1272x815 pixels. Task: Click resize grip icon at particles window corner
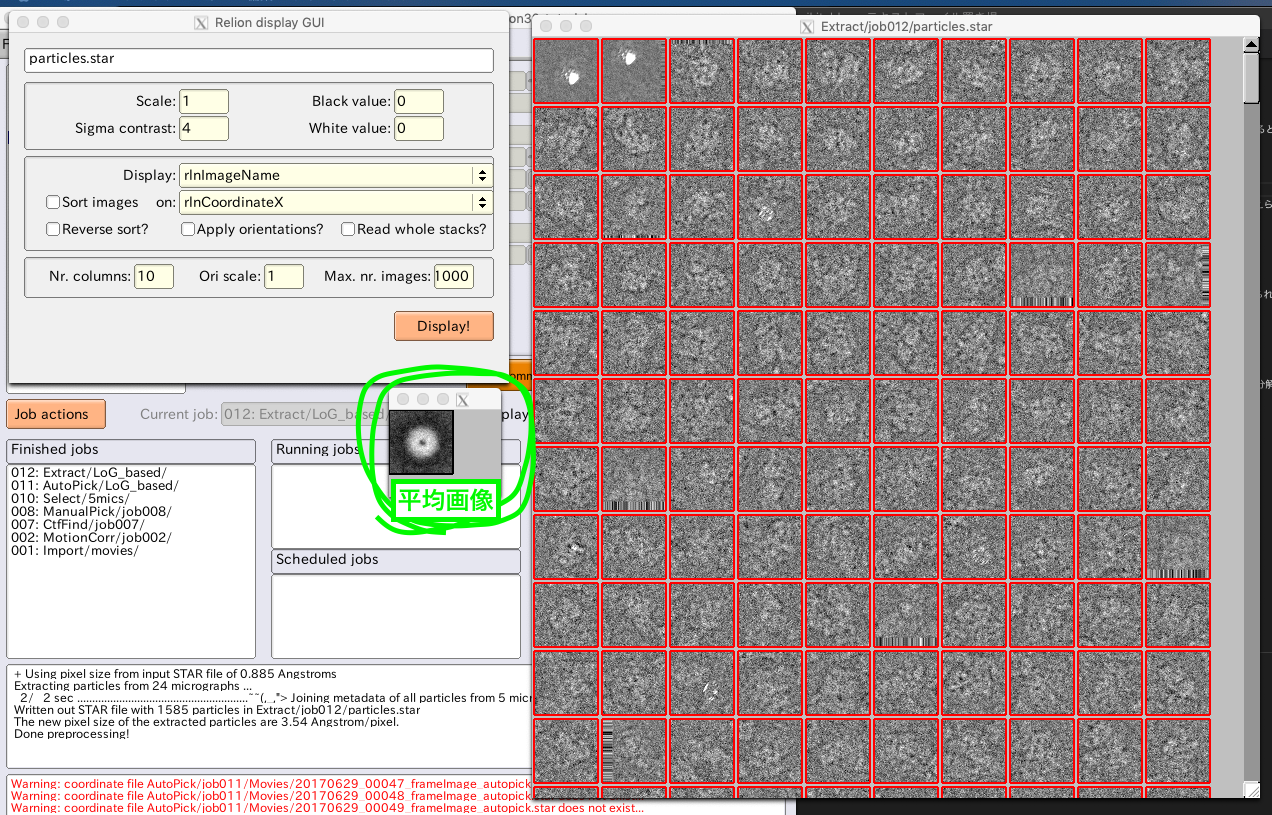pyautogui.click(x=1251, y=790)
